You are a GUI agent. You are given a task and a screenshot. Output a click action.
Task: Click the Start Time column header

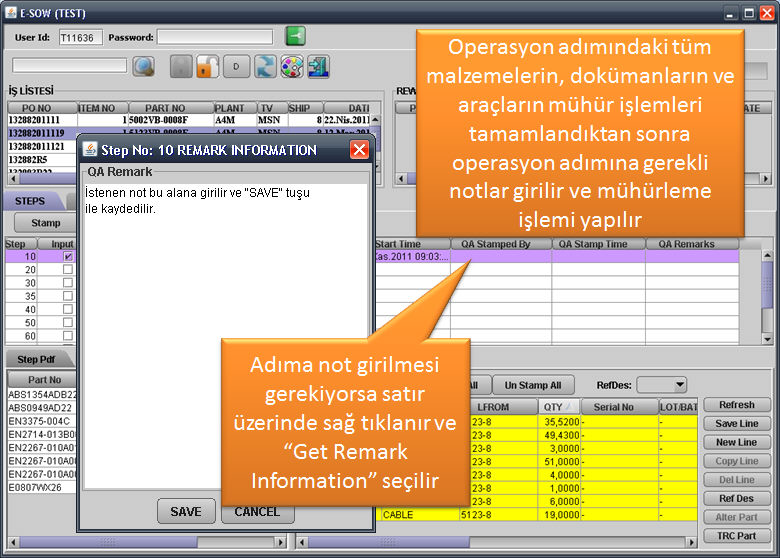click(x=412, y=244)
